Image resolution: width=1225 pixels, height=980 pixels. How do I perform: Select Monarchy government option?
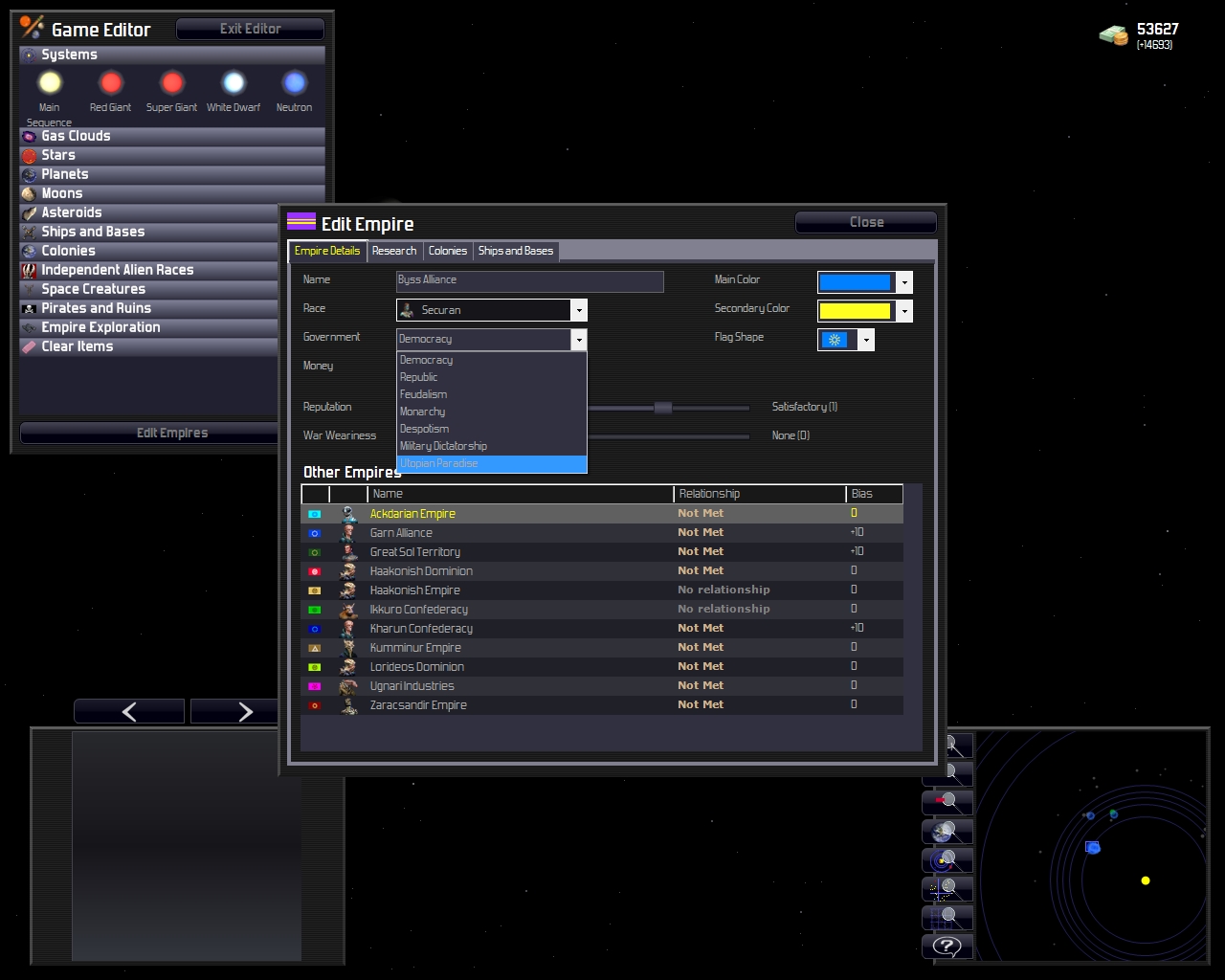(492, 412)
